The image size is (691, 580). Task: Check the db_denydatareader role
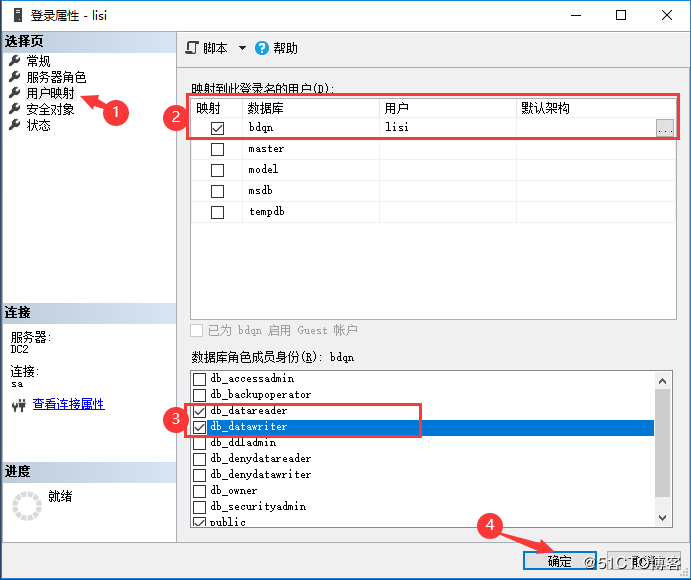point(200,459)
